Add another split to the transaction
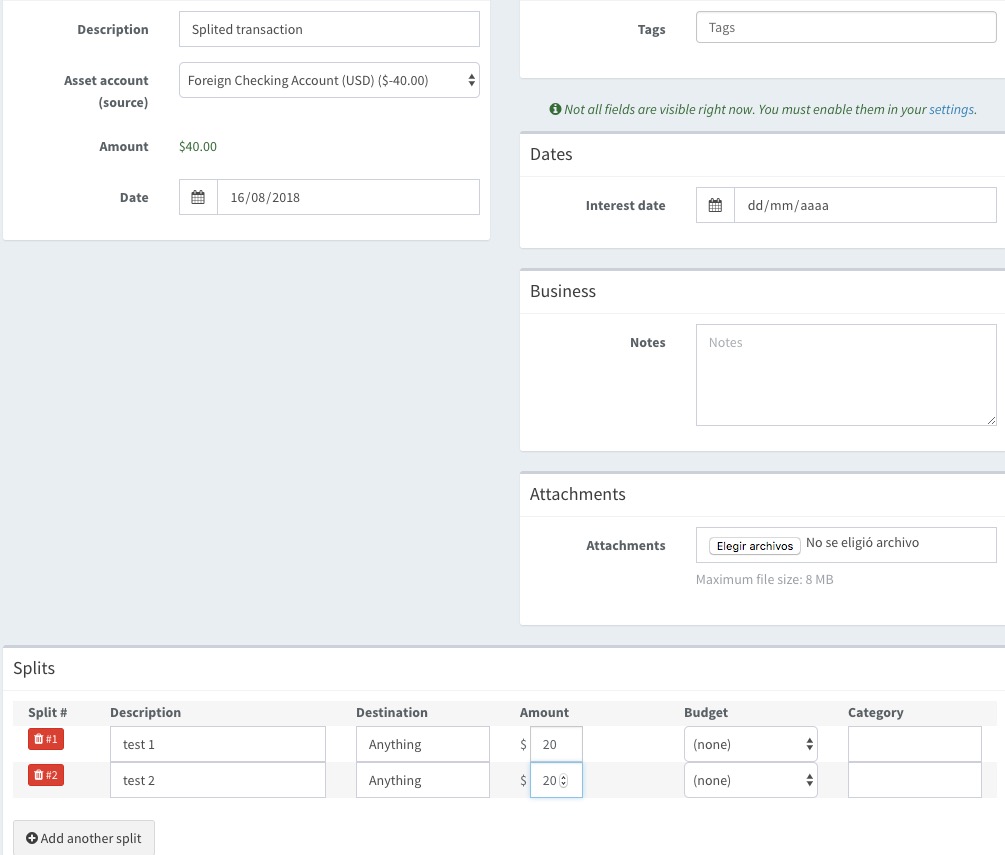Screen dimensions: 1005x855 point(83,838)
